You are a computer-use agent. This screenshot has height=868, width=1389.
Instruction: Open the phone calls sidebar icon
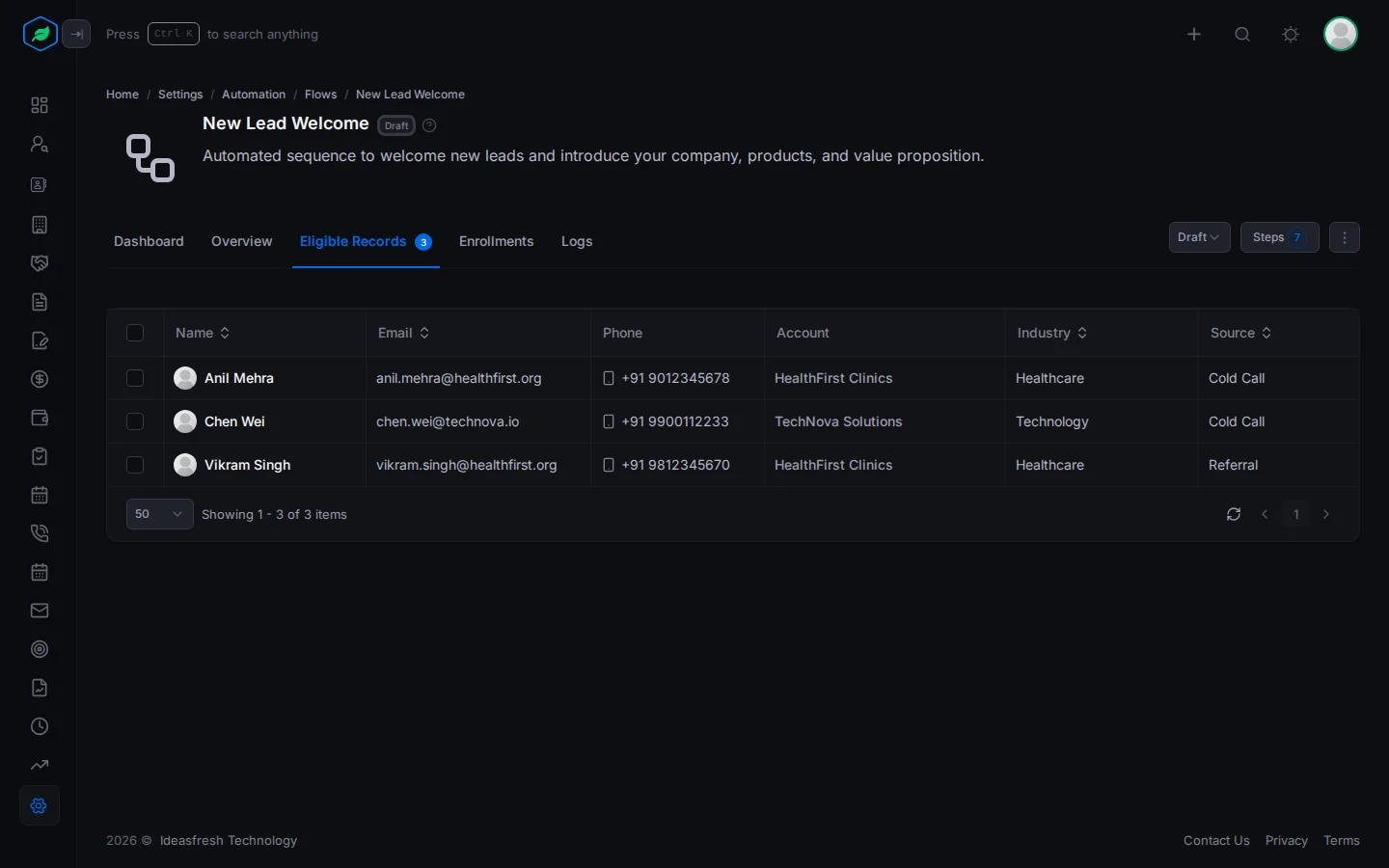coord(40,533)
